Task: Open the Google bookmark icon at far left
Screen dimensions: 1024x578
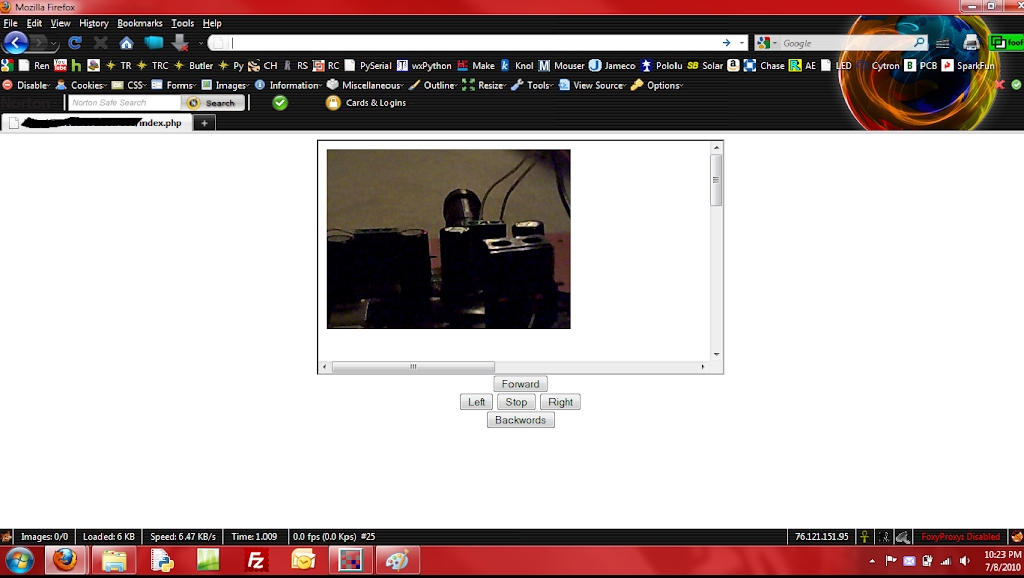Action: tap(7, 65)
